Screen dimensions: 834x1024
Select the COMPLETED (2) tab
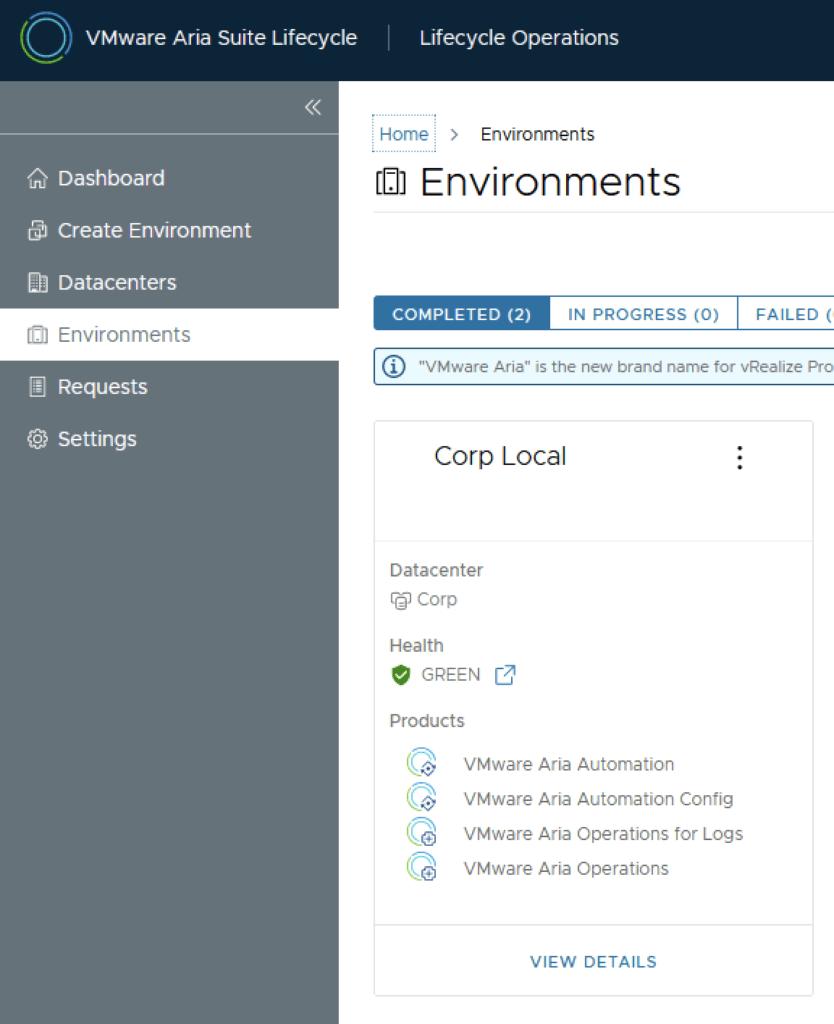pos(461,314)
